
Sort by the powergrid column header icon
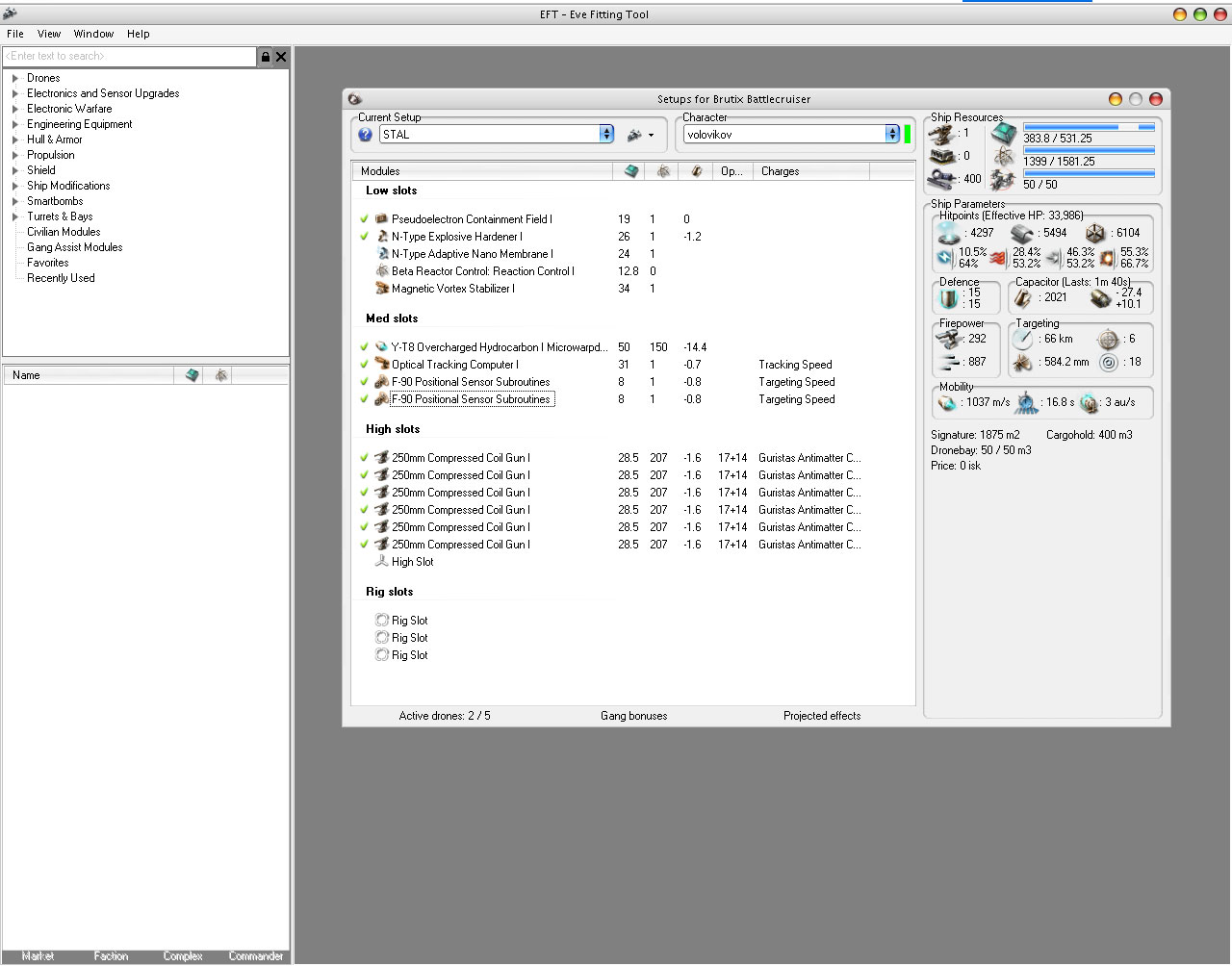coord(663,171)
